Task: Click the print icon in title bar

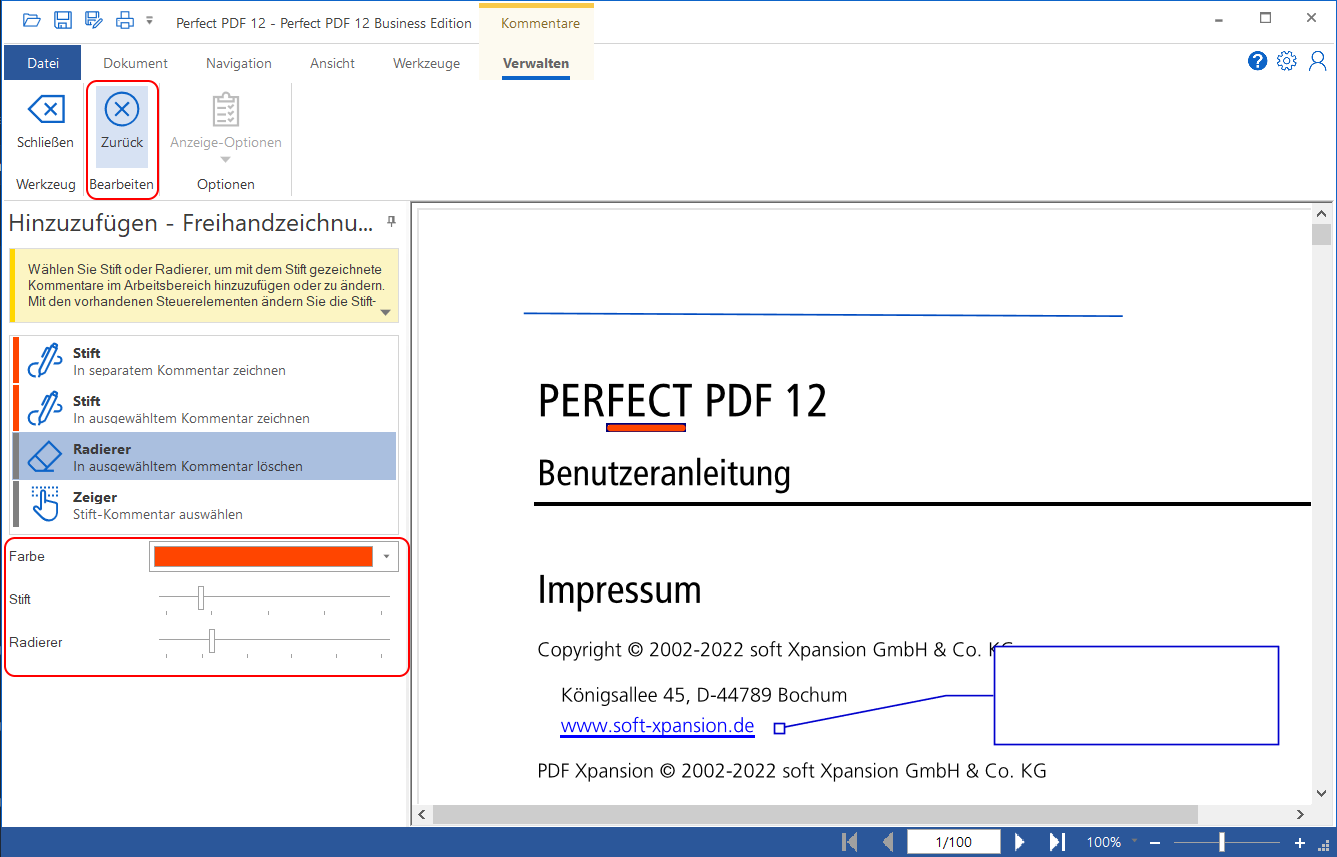Action: click(124, 20)
